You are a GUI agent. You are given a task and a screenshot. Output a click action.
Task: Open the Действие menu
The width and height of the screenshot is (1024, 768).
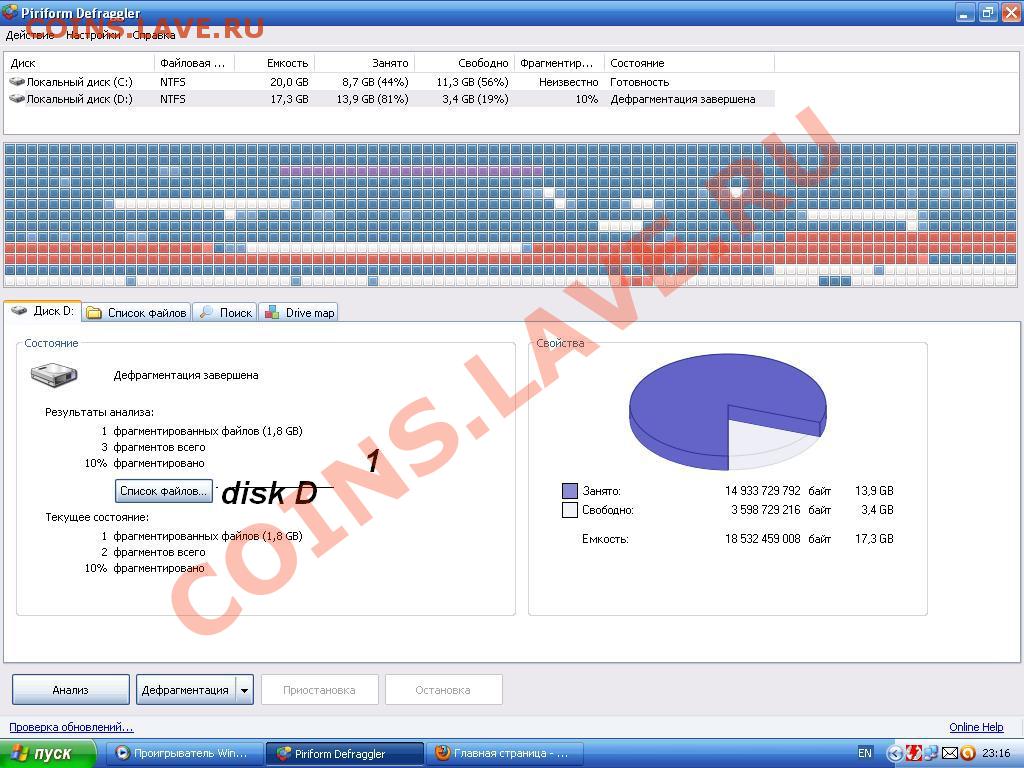30,35
